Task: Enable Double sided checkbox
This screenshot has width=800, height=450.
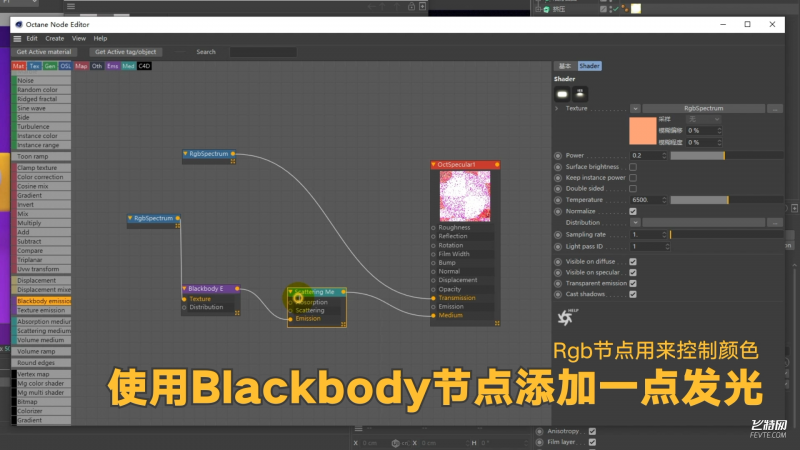Action: (633, 189)
